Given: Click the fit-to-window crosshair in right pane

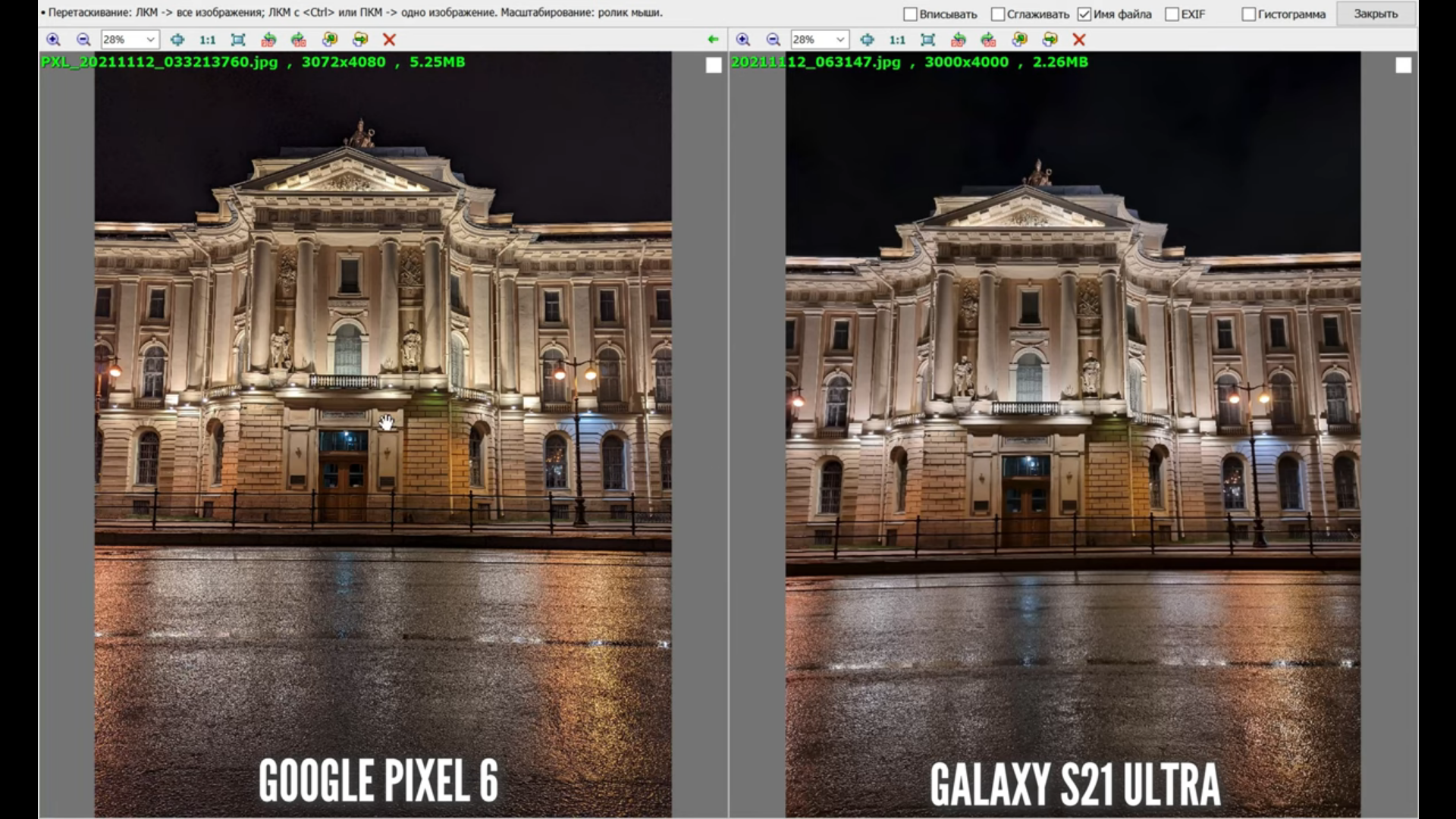Looking at the screenshot, I should pyautogui.click(x=868, y=39).
